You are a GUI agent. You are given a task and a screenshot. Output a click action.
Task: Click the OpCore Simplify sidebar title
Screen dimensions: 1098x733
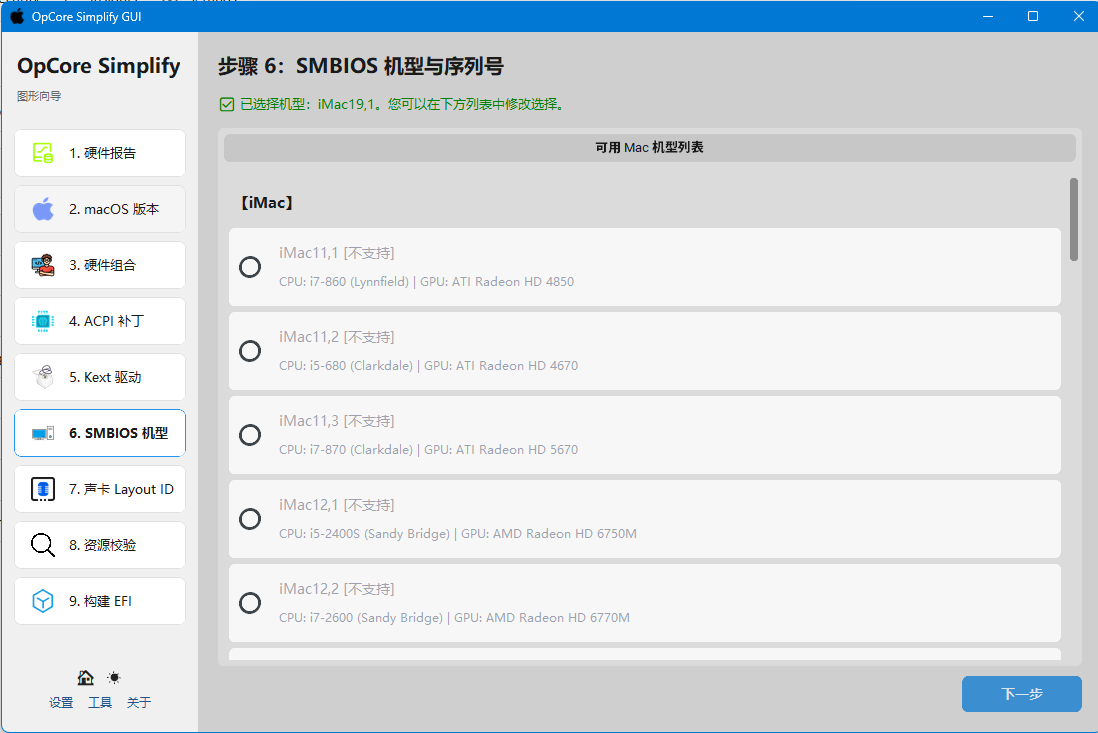click(99, 66)
